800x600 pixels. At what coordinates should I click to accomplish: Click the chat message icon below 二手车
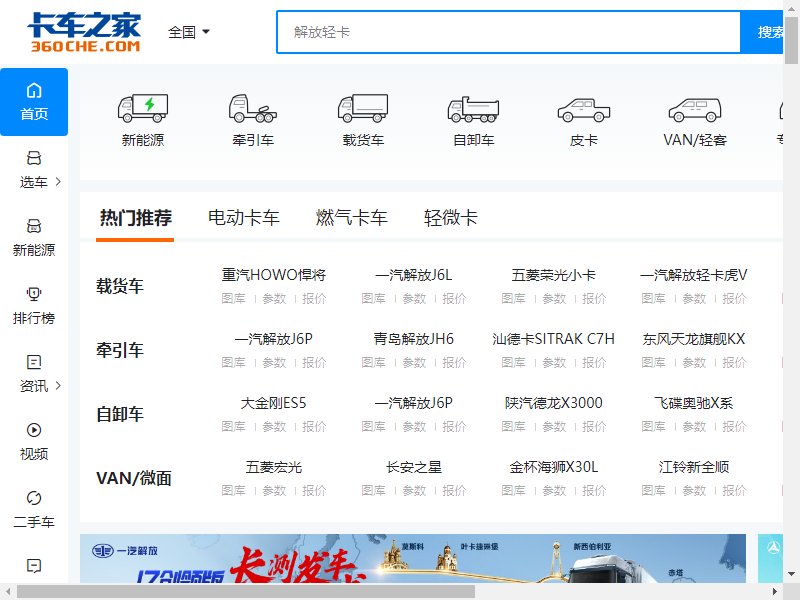click(x=34, y=566)
